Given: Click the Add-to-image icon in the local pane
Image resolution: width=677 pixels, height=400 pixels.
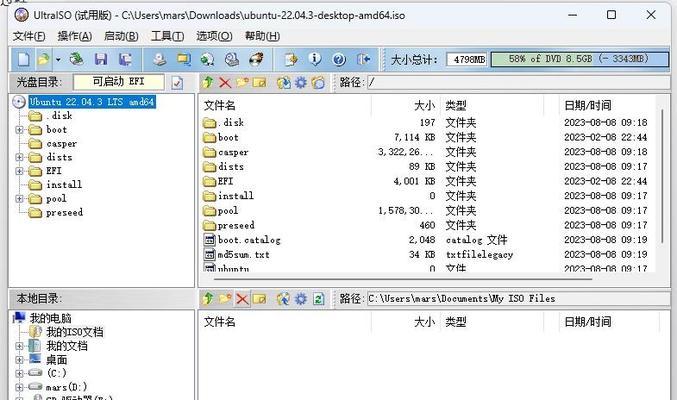Looking at the screenshot, I should coord(284,298).
